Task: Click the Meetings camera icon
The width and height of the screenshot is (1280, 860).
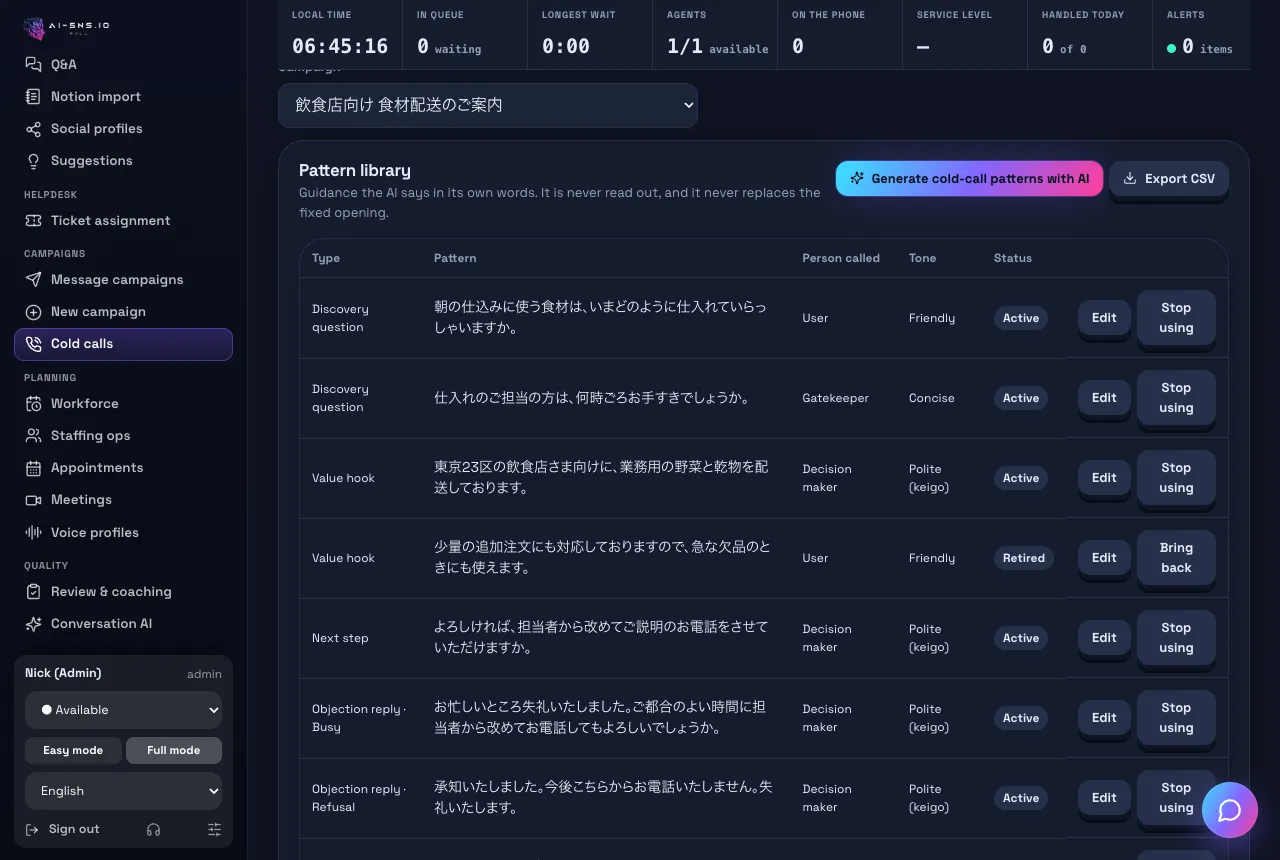Action: click(33, 499)
